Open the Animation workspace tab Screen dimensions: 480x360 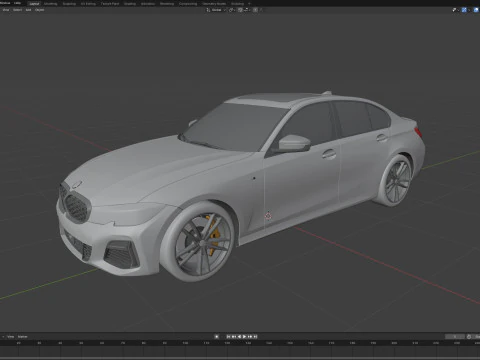(148, 4)
